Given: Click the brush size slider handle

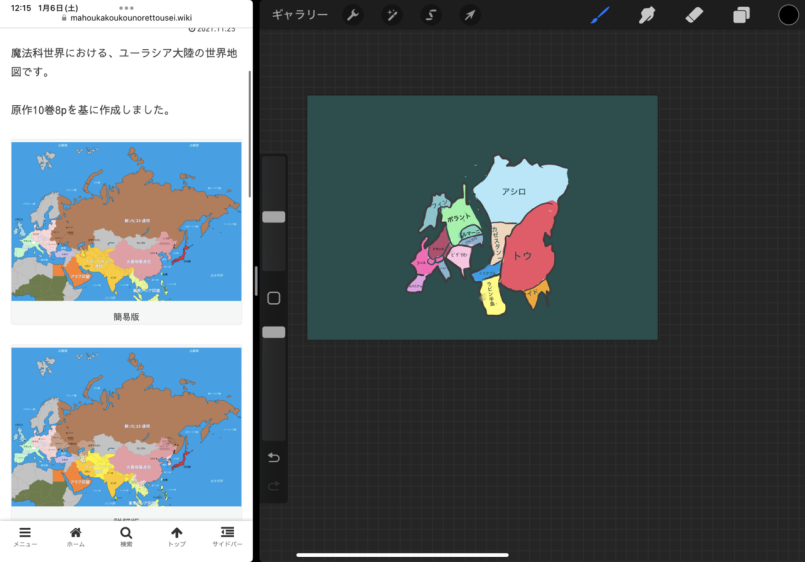Looking at the screenshot, I should [274, 217].
